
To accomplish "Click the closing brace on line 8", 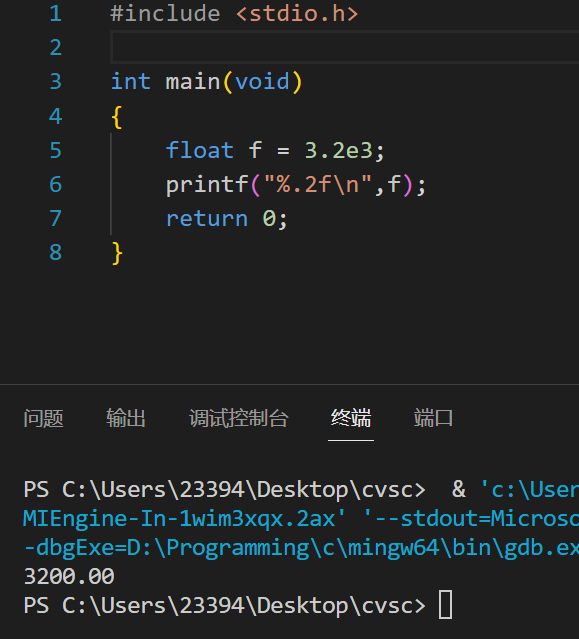I will click(x=117, y=253).
